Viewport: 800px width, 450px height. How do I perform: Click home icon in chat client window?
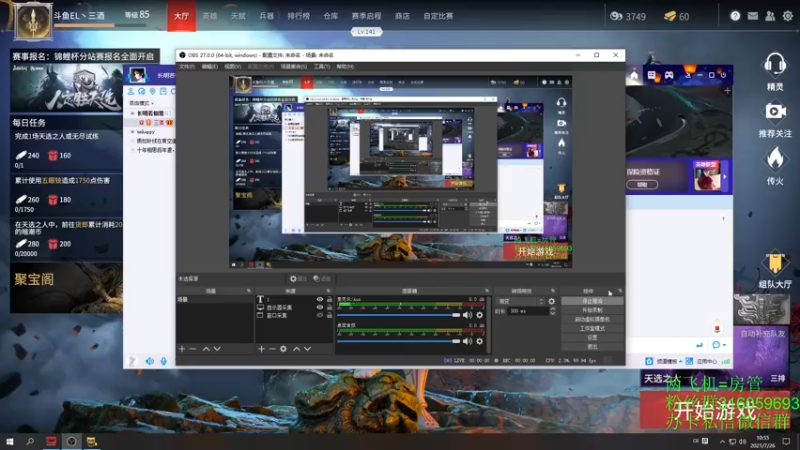pos(634,75)
